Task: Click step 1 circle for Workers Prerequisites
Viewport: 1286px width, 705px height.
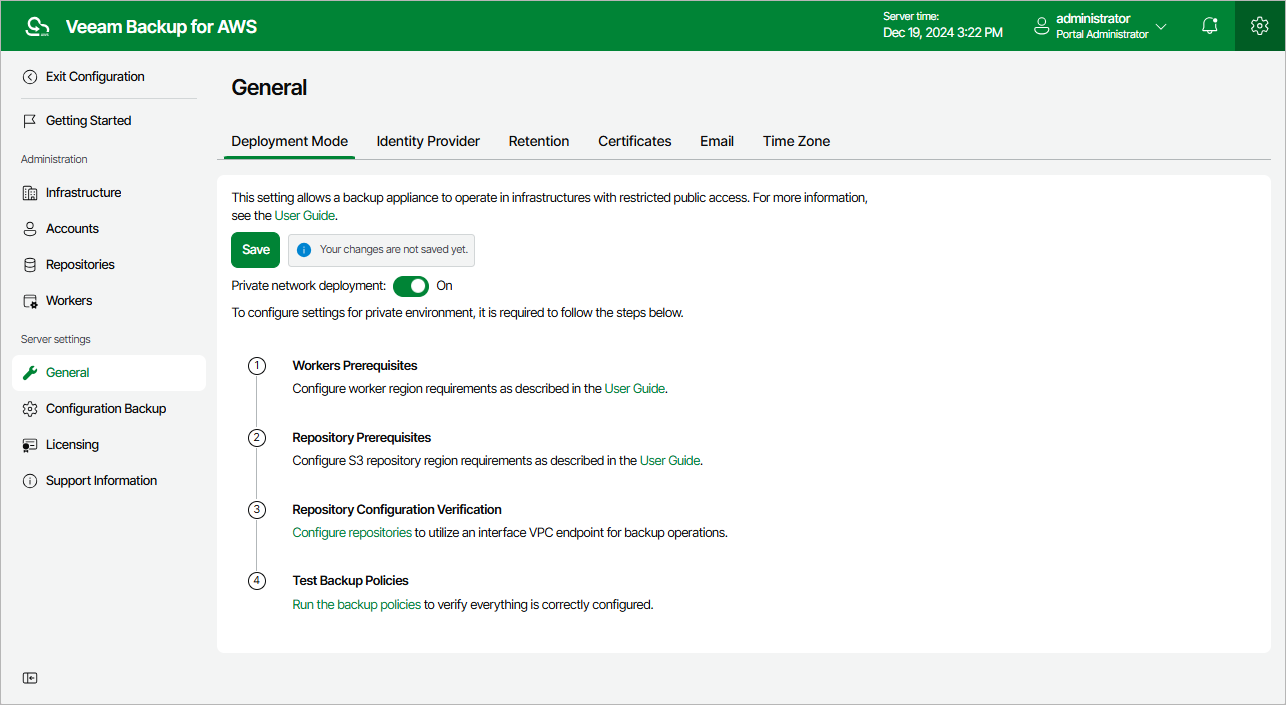Action: 257,366
